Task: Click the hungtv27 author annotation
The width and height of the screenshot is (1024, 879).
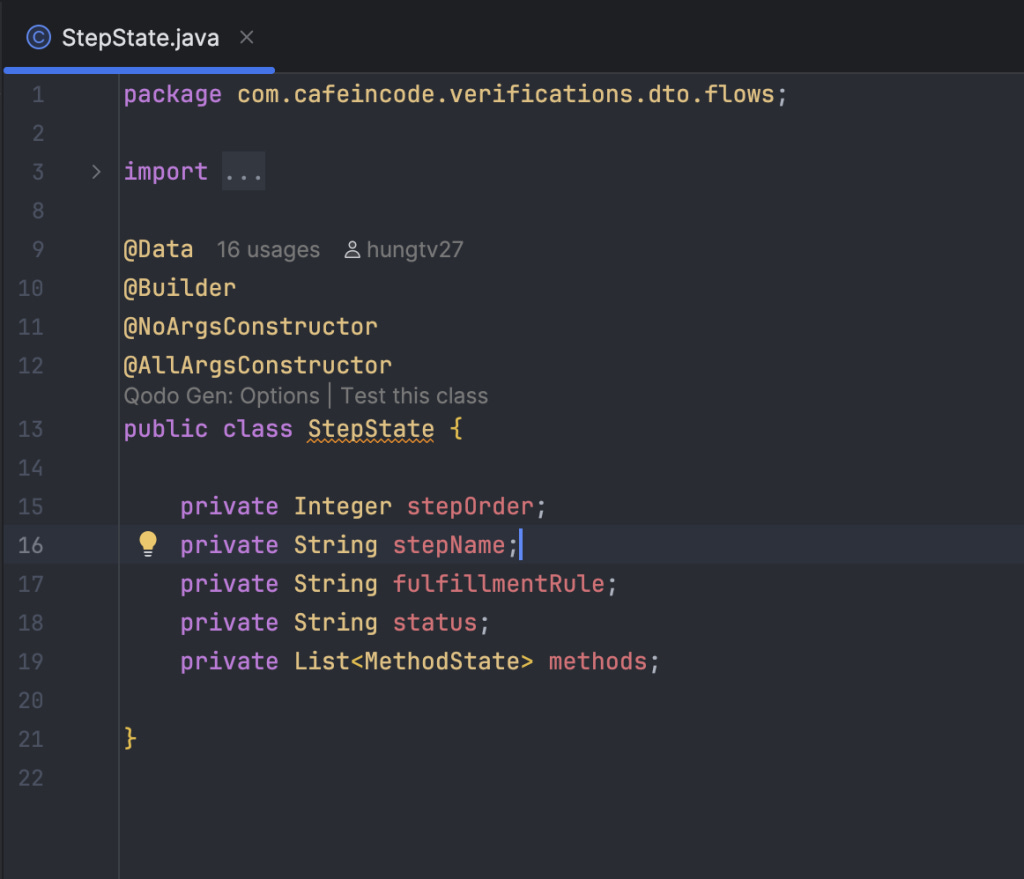Action: tap(415, 249)
